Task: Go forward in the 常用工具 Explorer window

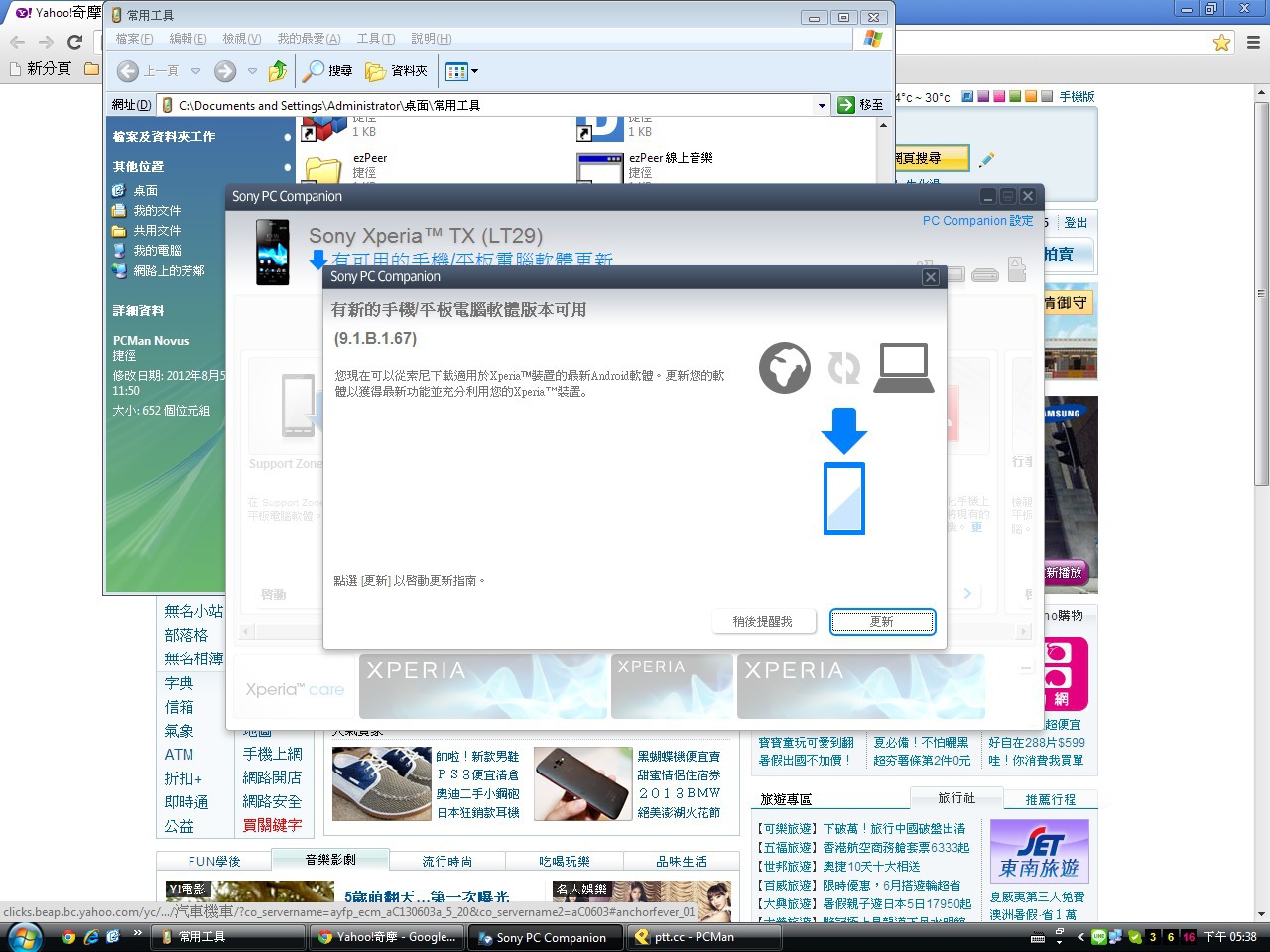Action: [225, 71]
